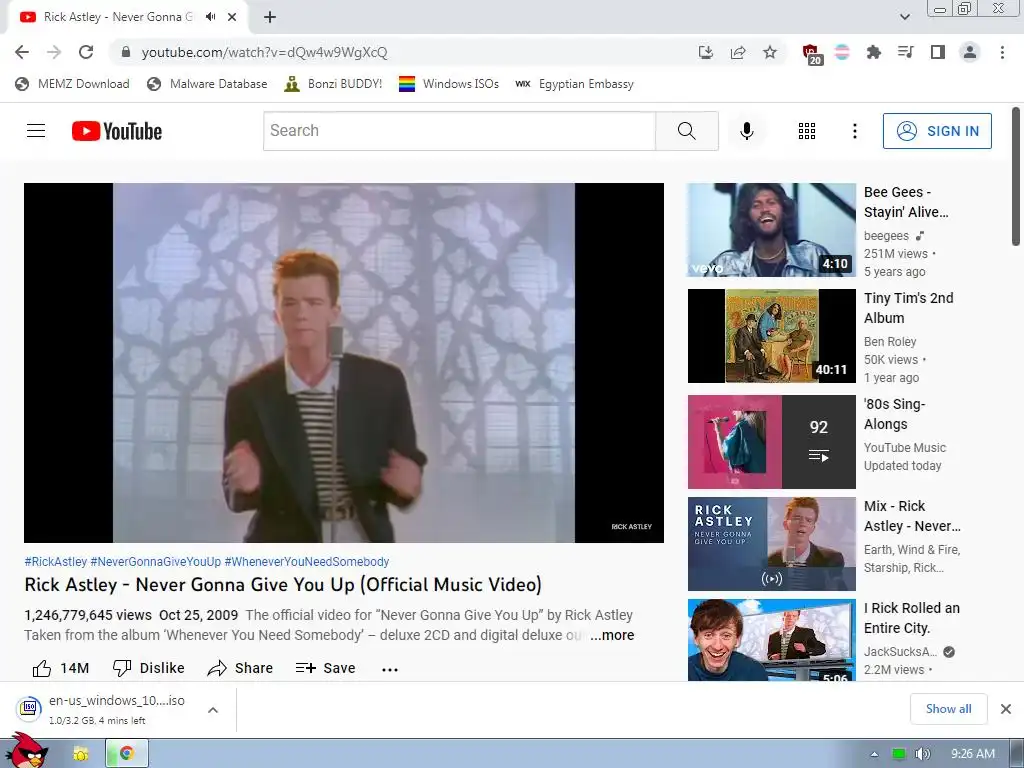Viewport: 1024px width, 768px height.
Task: Open the Egyptian Embassy bookmark
Action: point(575,84)
